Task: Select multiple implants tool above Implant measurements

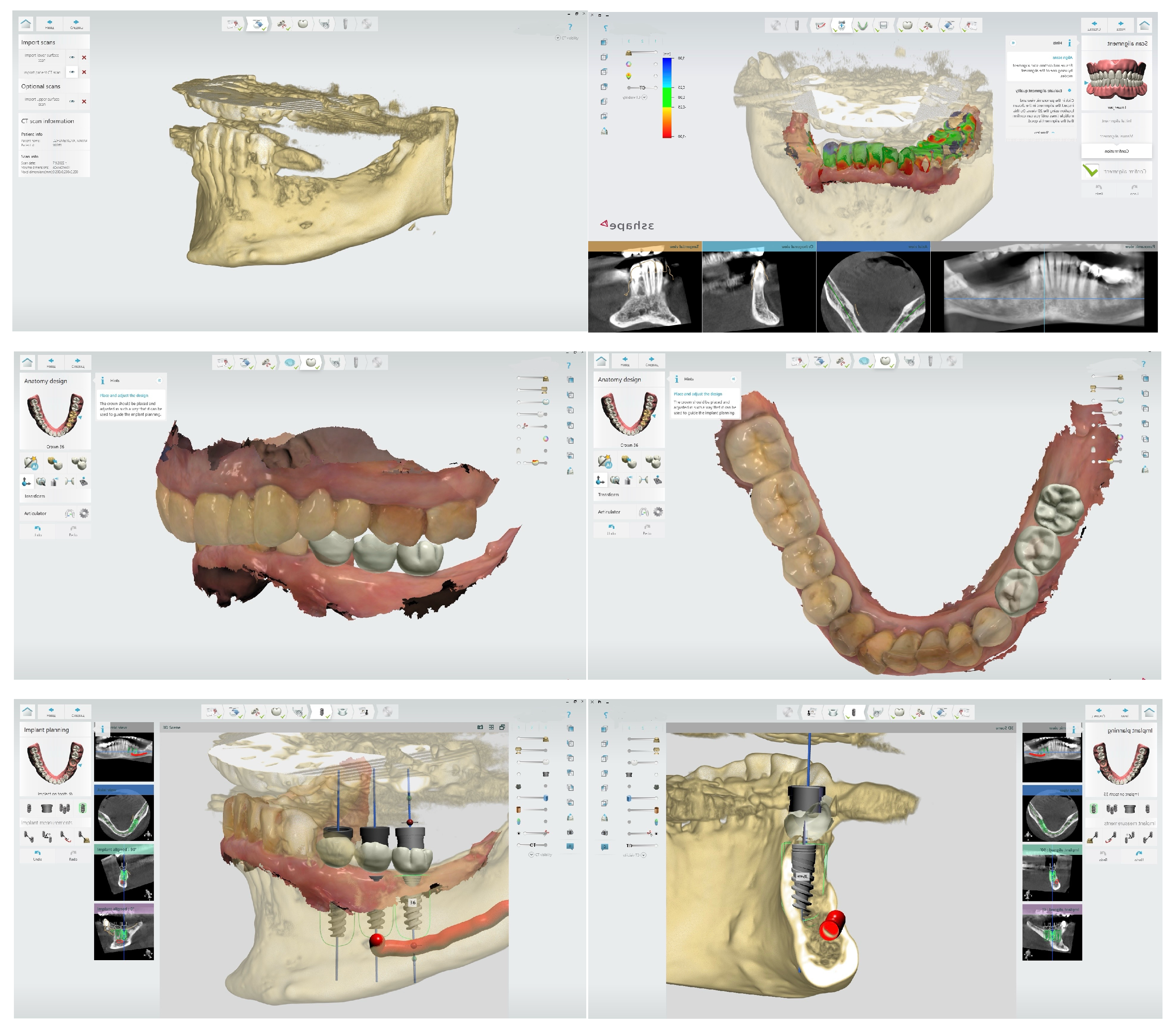Action: coord(65,808)
